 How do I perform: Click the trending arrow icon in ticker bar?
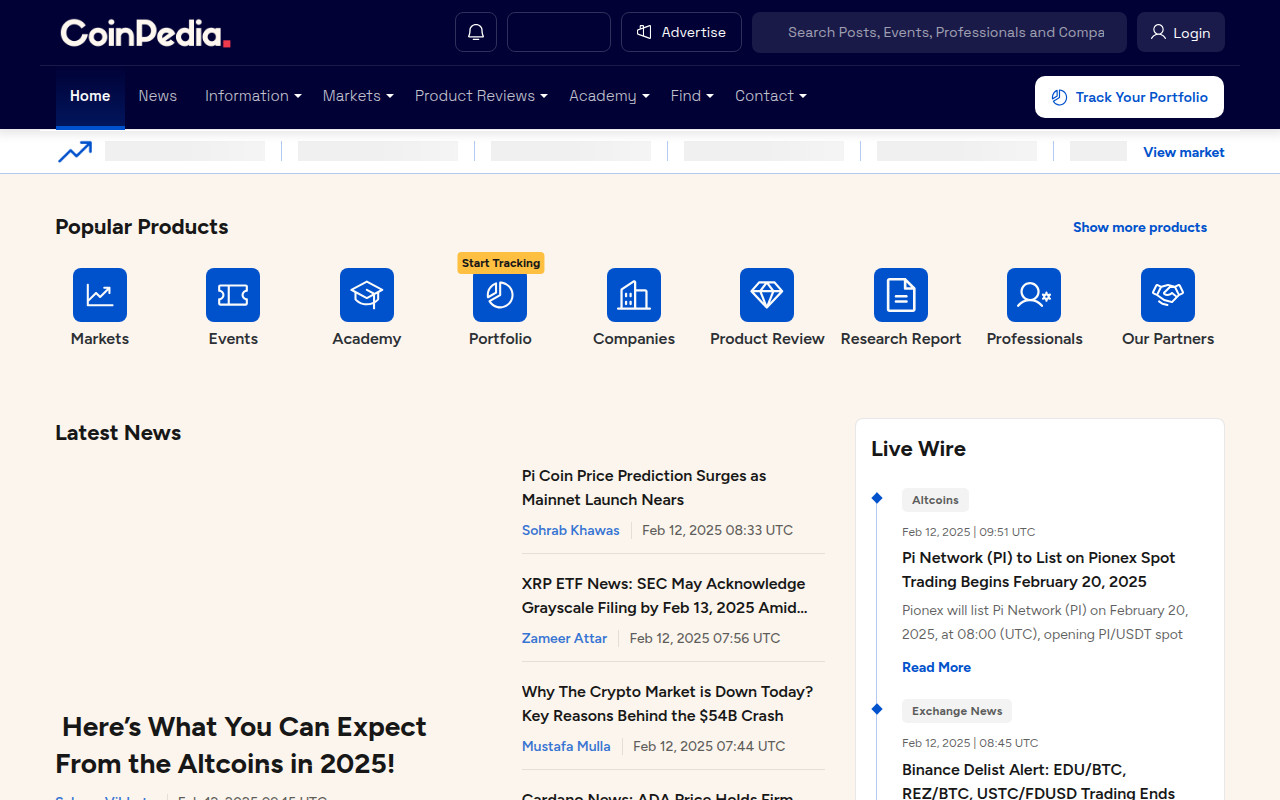click(75, 151)
